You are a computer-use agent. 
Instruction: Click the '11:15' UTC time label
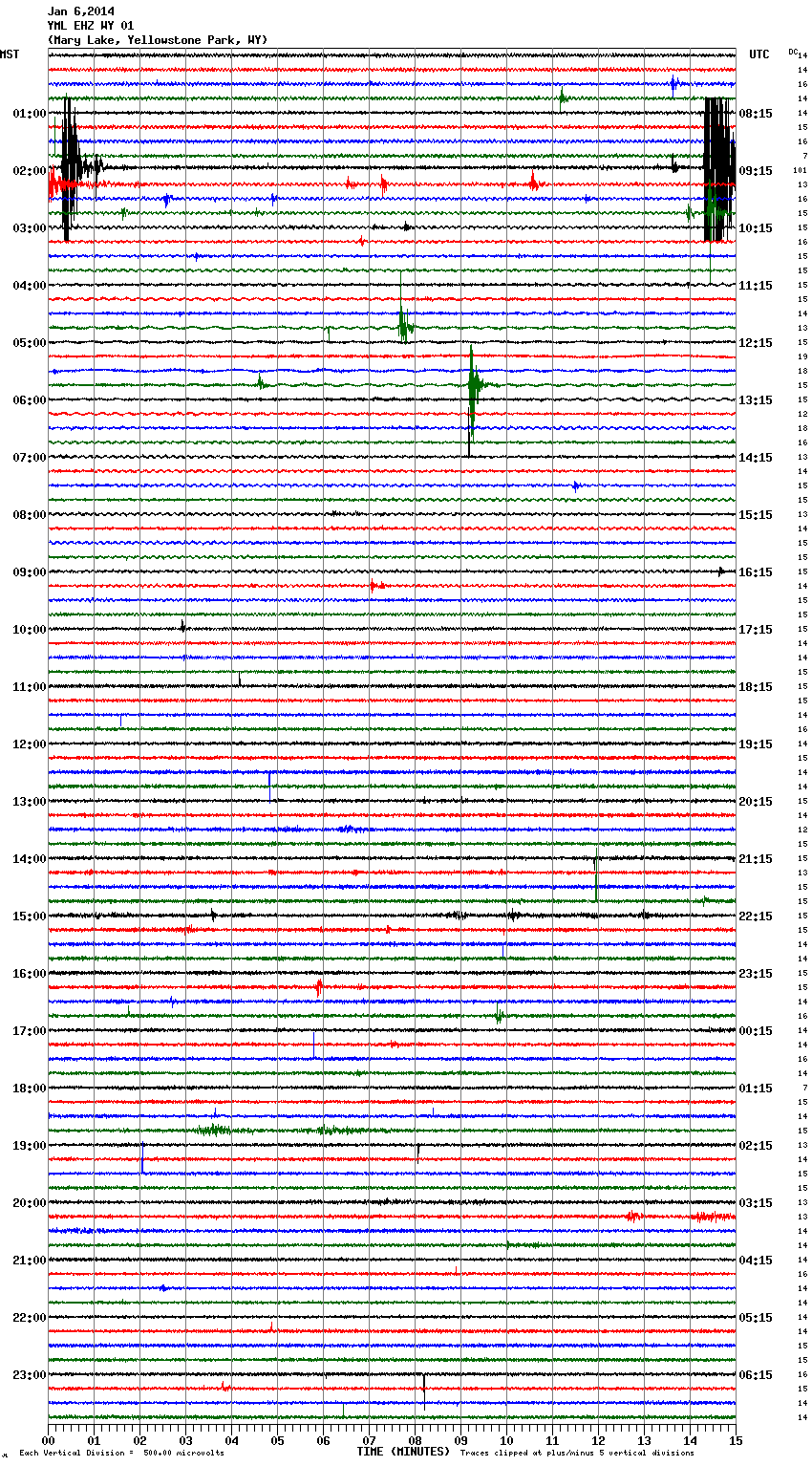point(756,286)
